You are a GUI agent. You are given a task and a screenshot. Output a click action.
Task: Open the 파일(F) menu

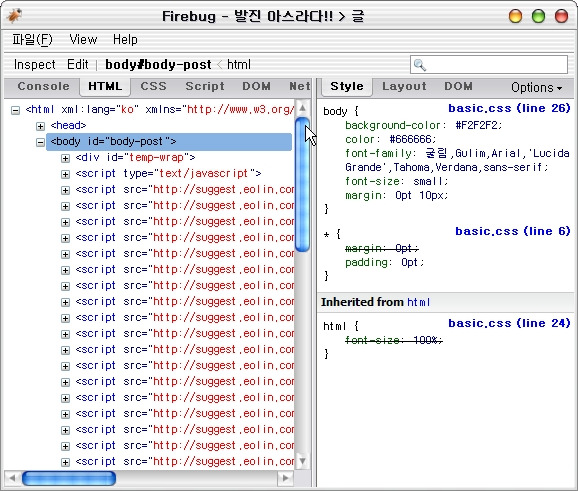click(32, 39)
